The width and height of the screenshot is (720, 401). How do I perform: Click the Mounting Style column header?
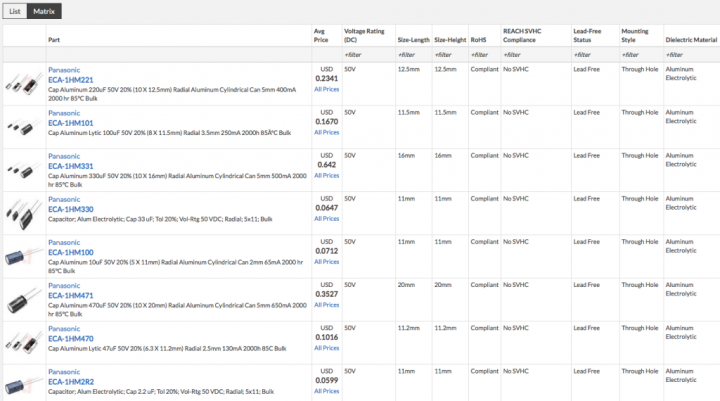[x=635, y=36]
